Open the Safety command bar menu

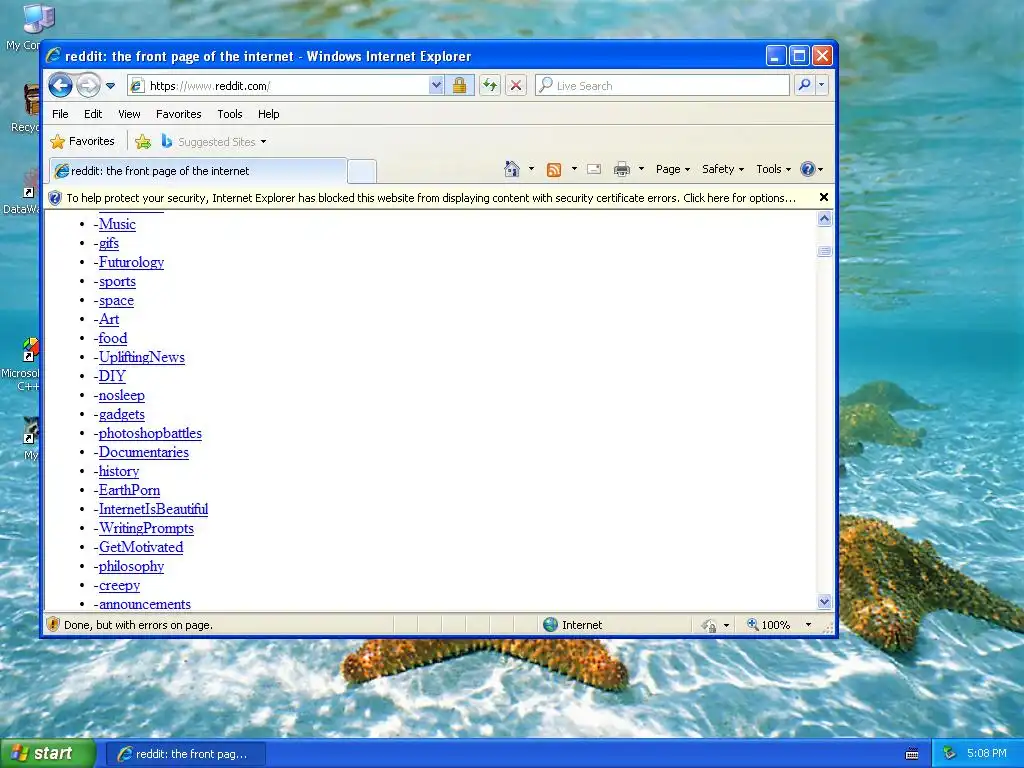(723, 169)
